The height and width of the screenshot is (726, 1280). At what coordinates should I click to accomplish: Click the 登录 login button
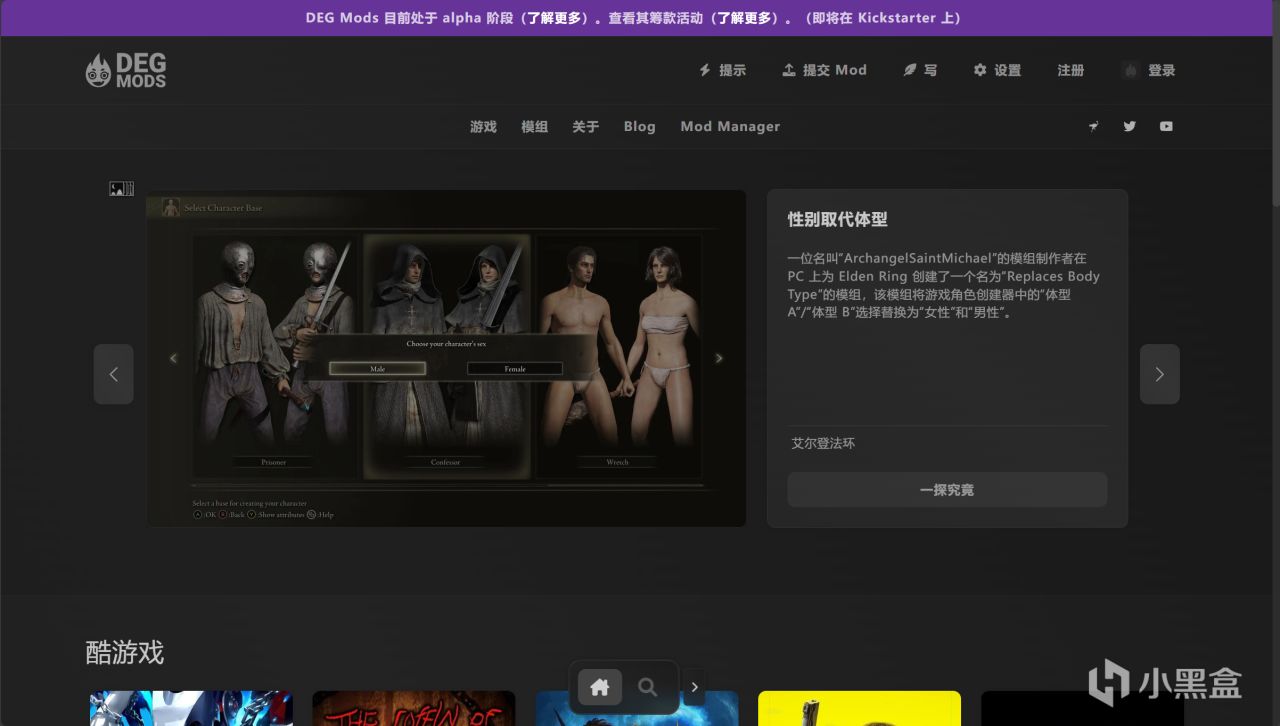[1149, 70]
